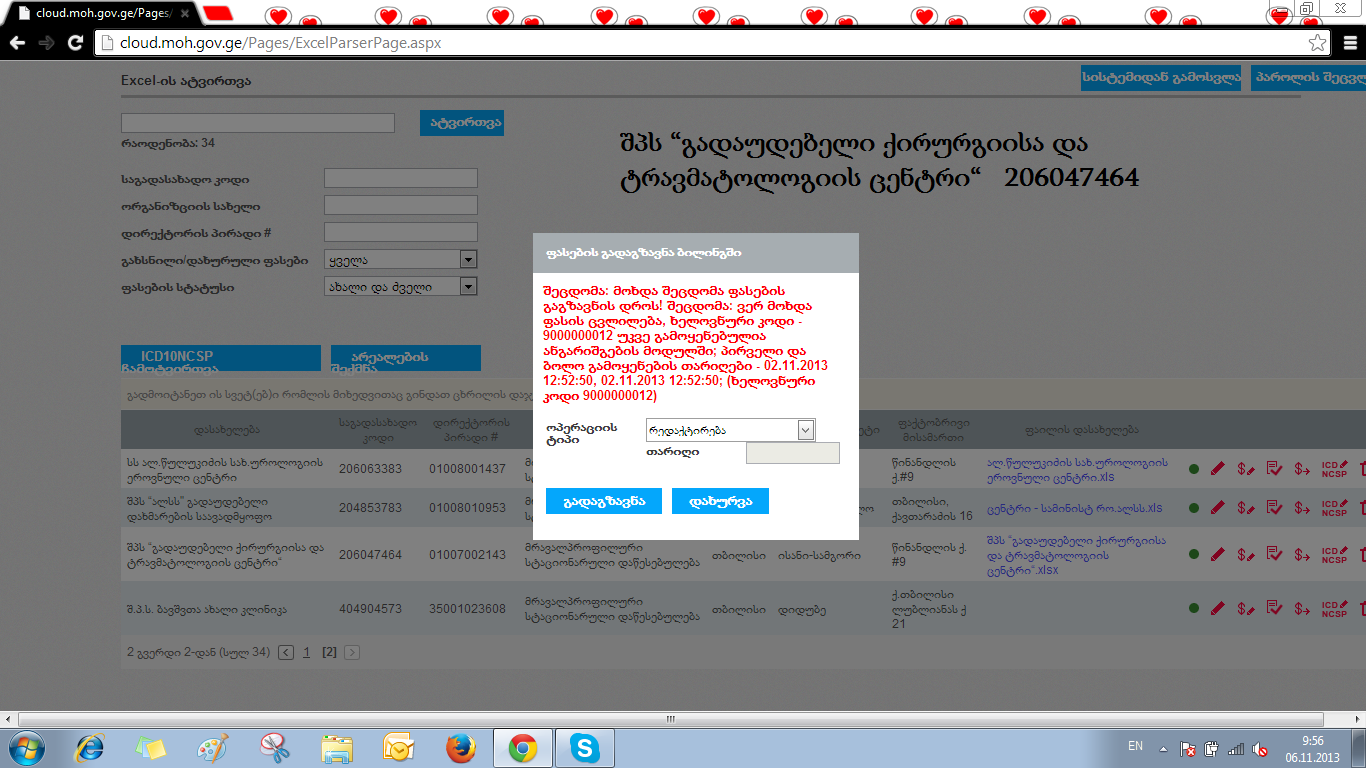
Task: Click dollar-arrow send prices icon, last row
Action: click(1302, 608)
